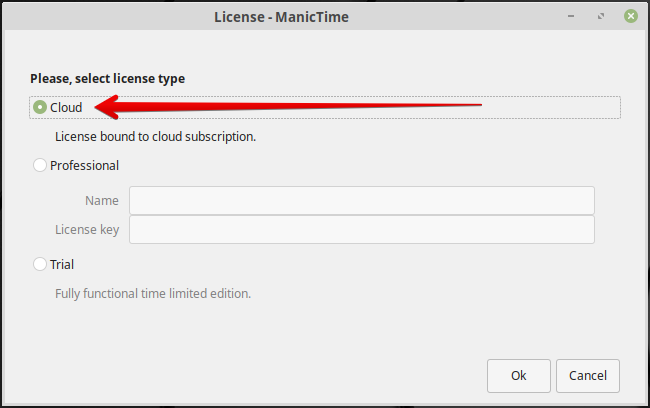Screen dimensions: 650x408
Task: Click into the License key field
Action: click(362, 230)
